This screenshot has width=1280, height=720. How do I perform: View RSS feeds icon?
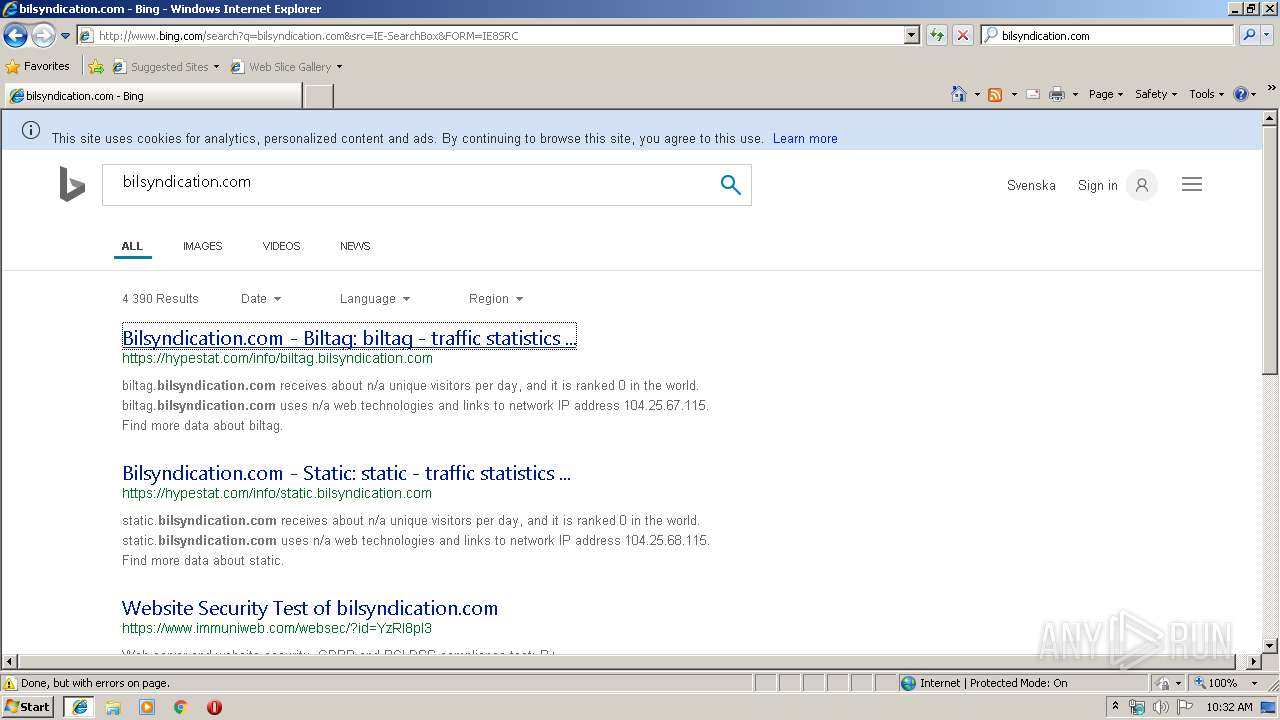click(995, 94)
